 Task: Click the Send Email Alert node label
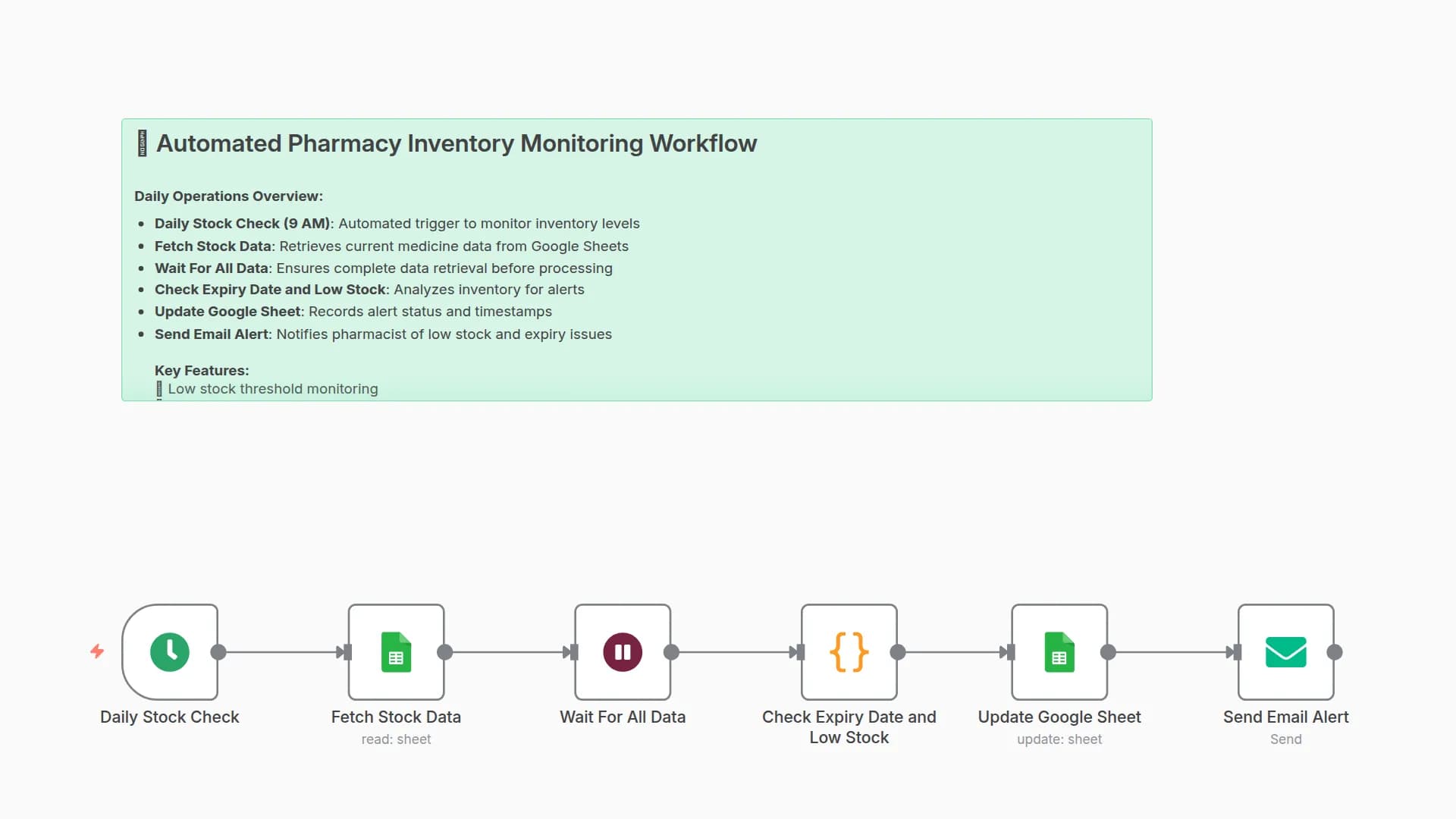pyautogui.click(x=1285, y=717)
